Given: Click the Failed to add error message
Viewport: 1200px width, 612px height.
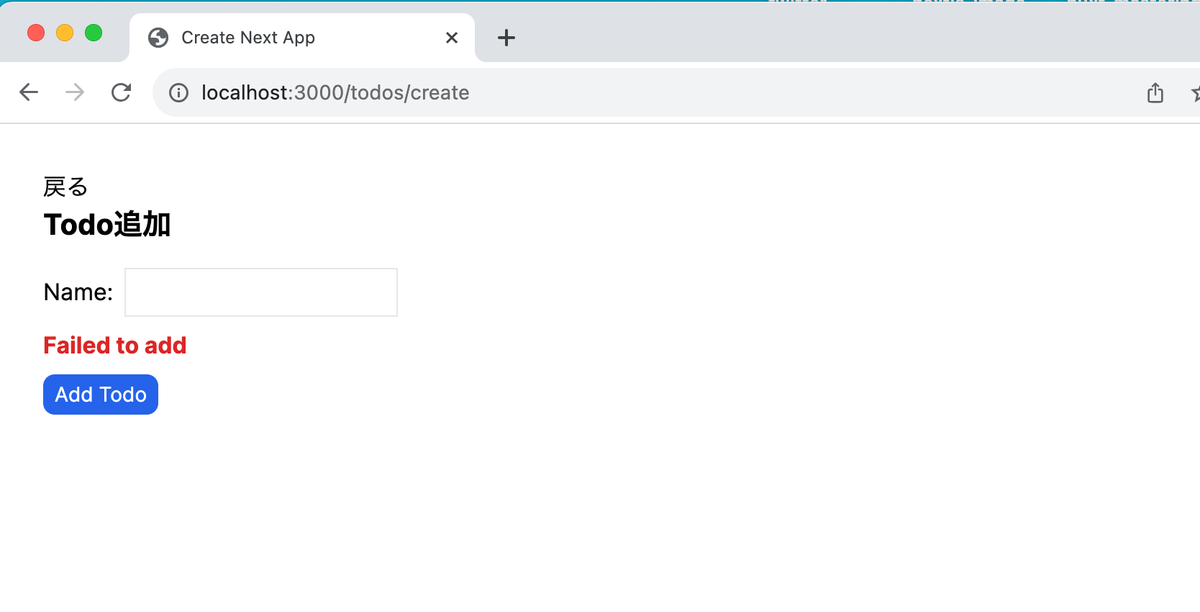Looking at the screenshot, I should [x=114, y=345].
